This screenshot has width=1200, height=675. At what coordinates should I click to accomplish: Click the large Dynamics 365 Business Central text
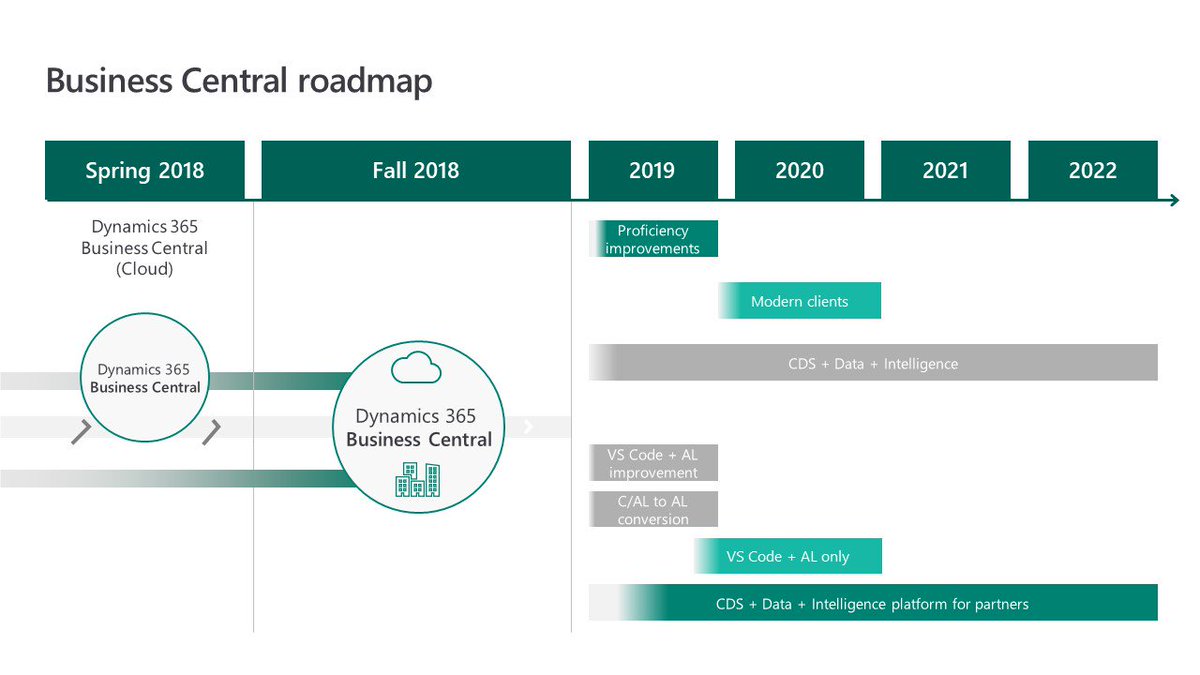click(x=419, y=428)
